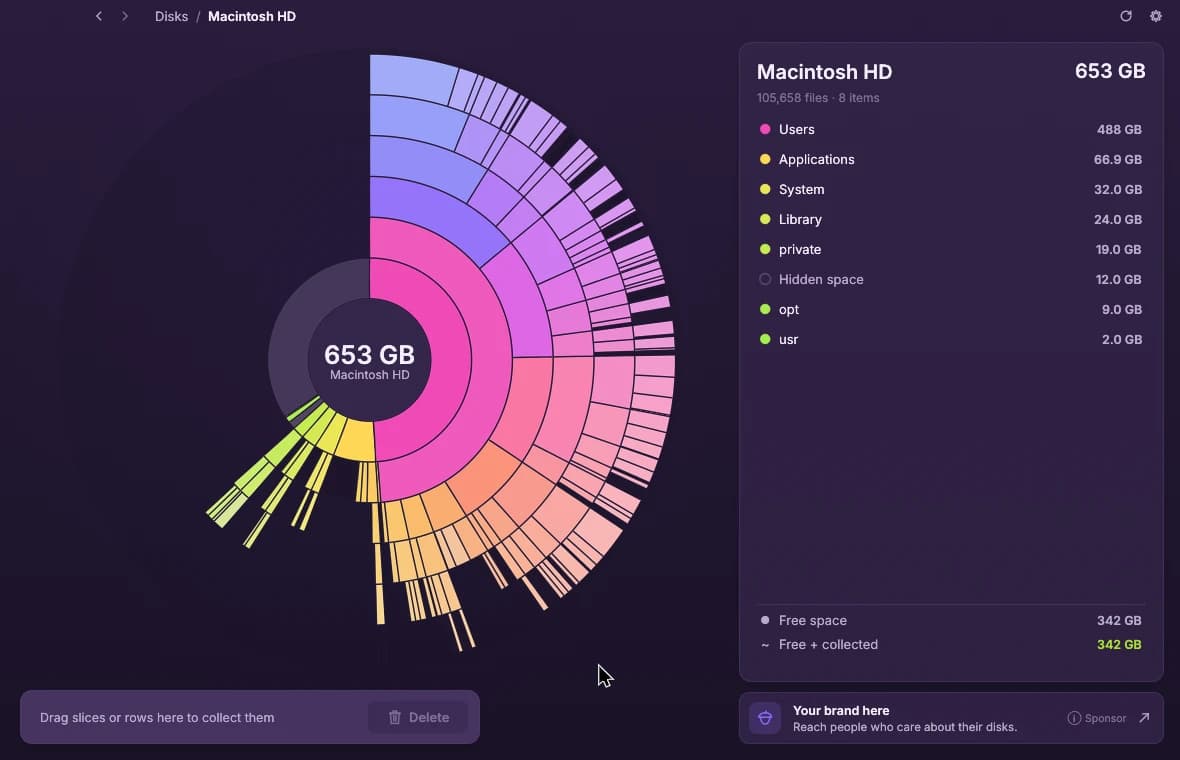Click the Your brand here banner
1180x760 pixels.
pos(951,718)
